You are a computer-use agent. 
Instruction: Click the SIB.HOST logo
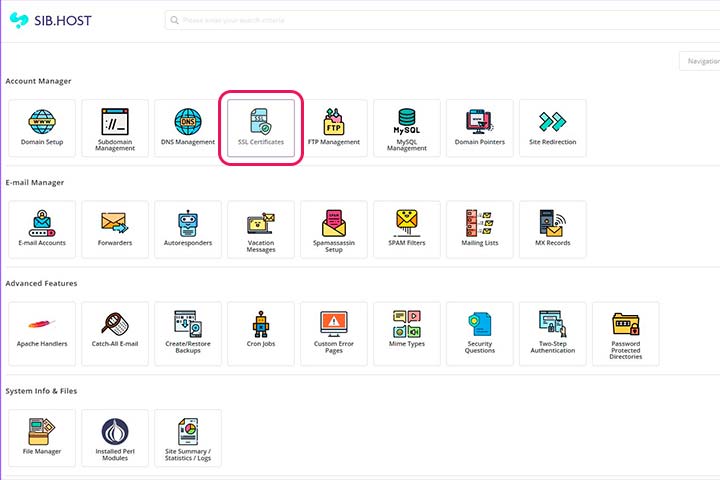tap(51, 20)
